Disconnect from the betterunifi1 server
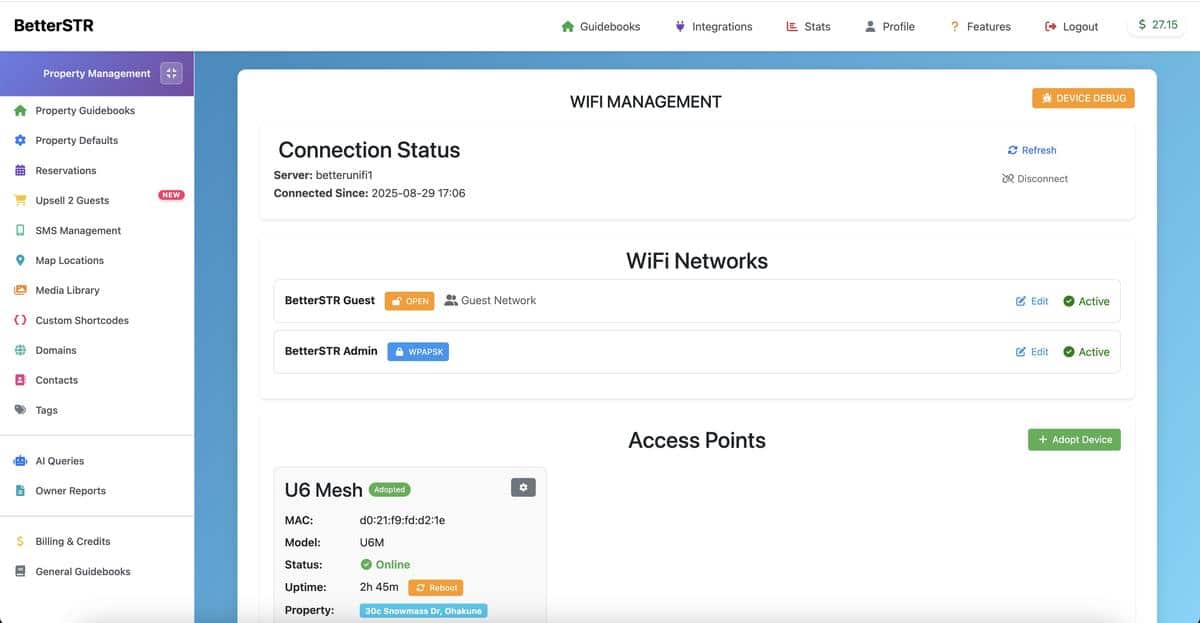The height and width of the screenshot is (623, 1200). point(1035,179)
